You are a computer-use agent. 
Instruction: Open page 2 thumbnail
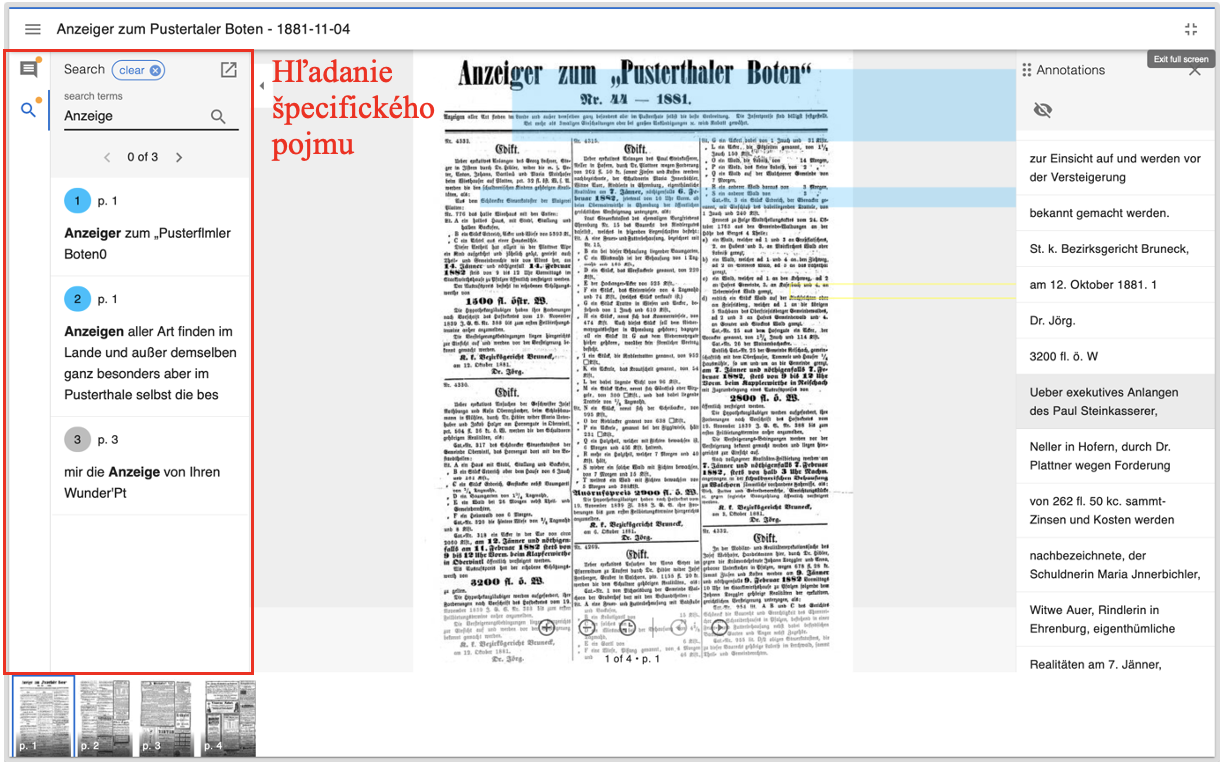pyautogui.click(x=105, y=717)
